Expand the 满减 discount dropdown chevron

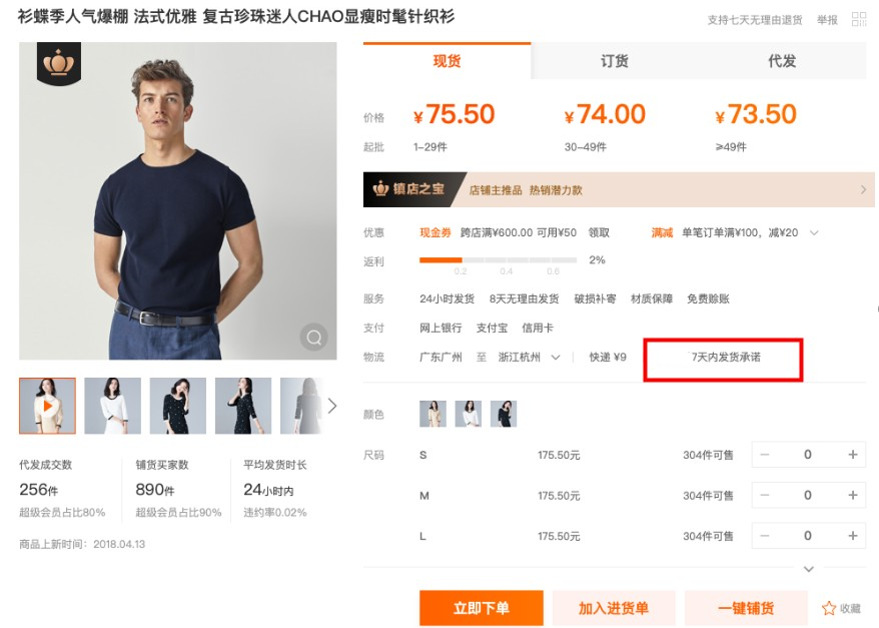tap(814, 233)
